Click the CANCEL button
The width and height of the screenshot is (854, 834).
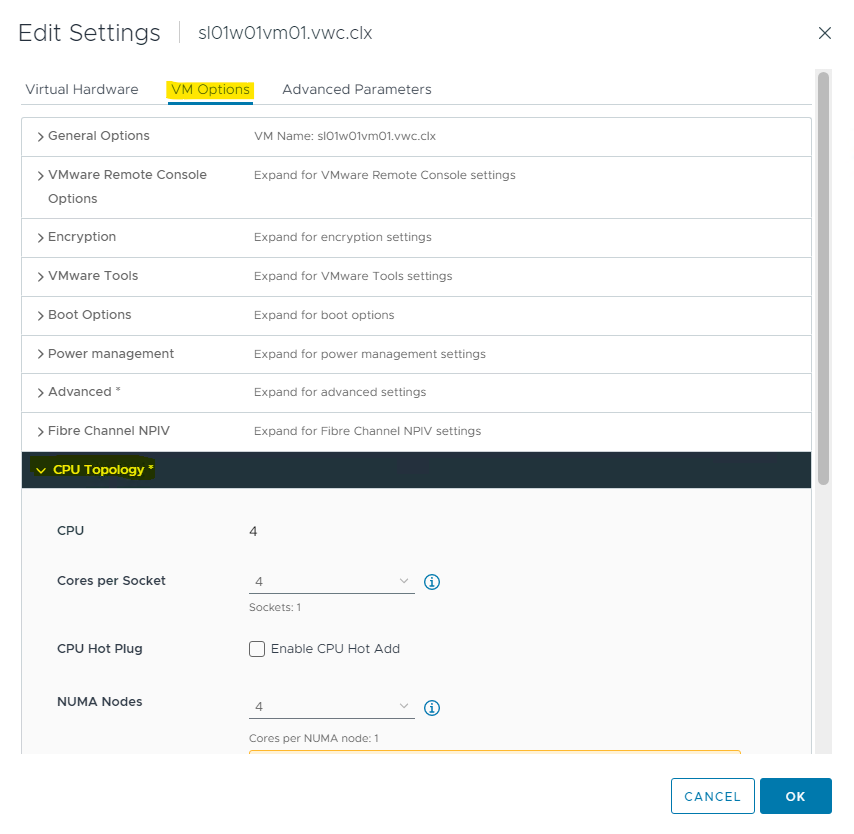pos(712,796)
